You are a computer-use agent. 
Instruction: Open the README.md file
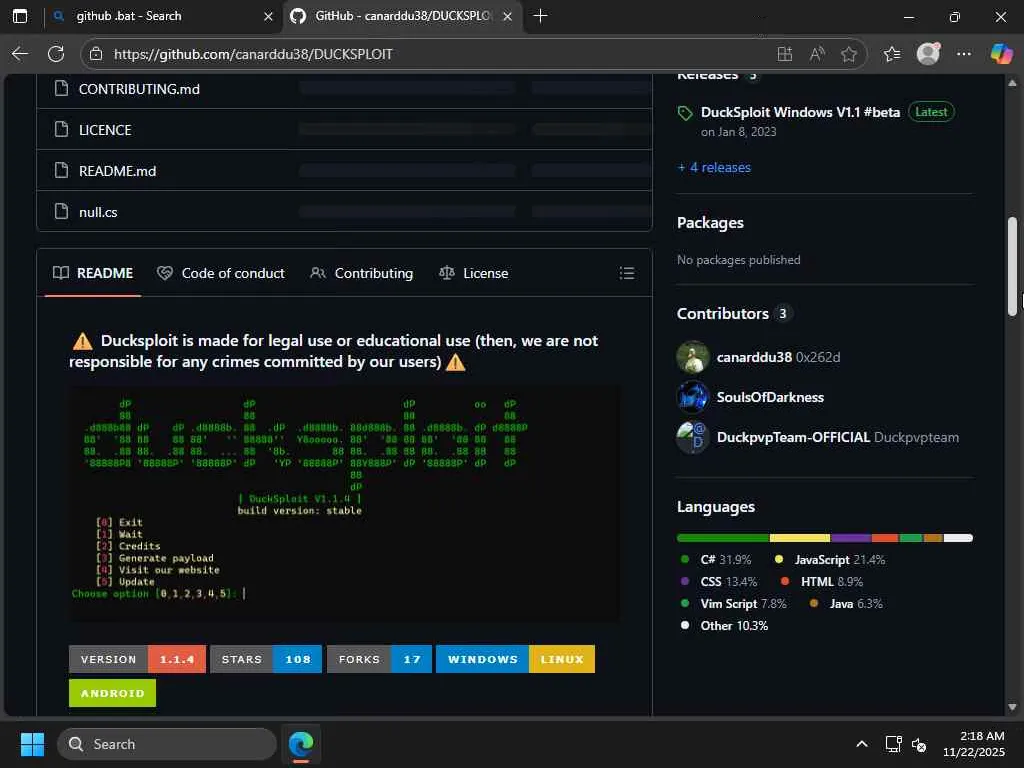pos(118,171)
